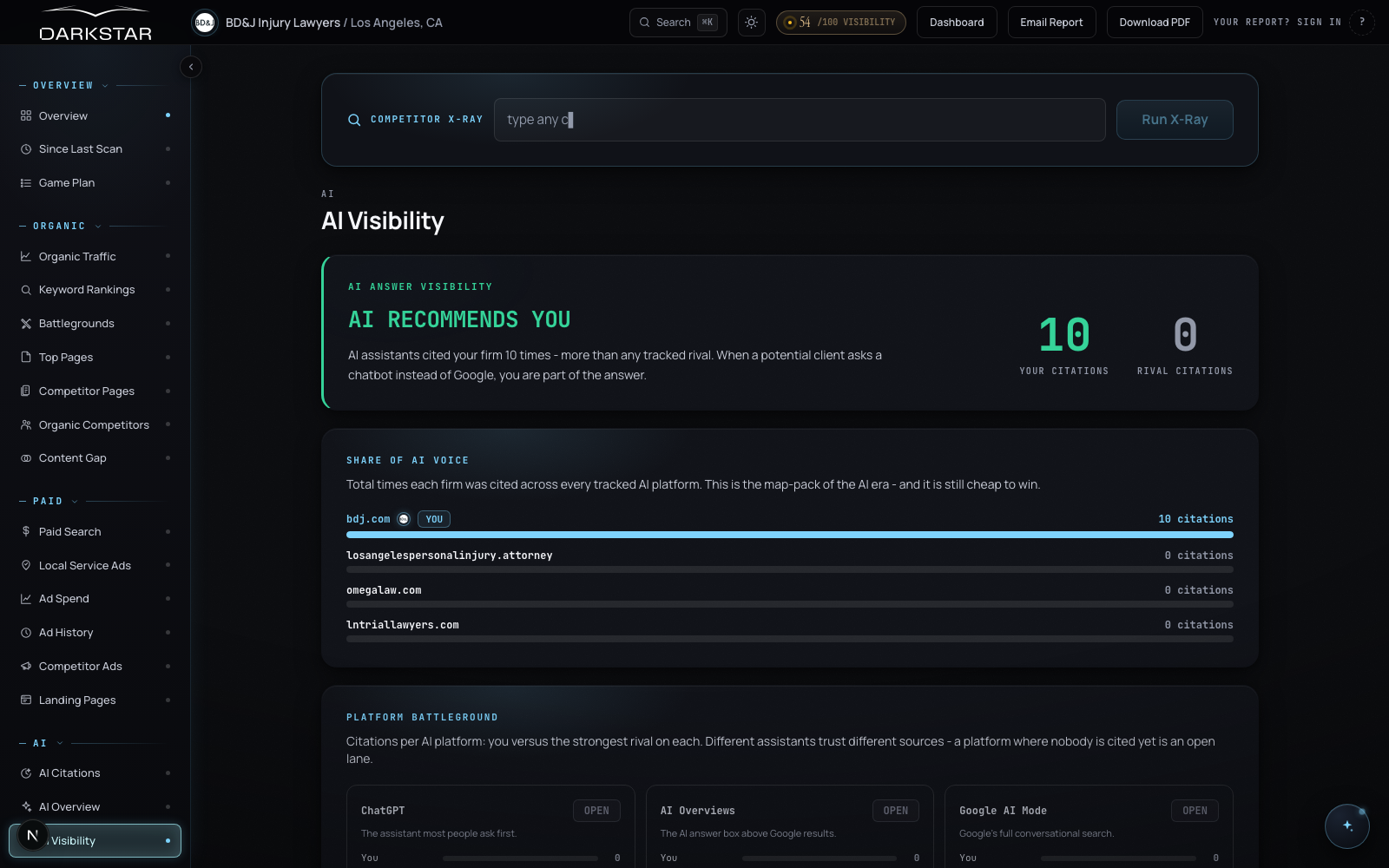The image size is (1389, 868).
Task: Click the BD&J firm logo avatar
Action: click(205, 23)
